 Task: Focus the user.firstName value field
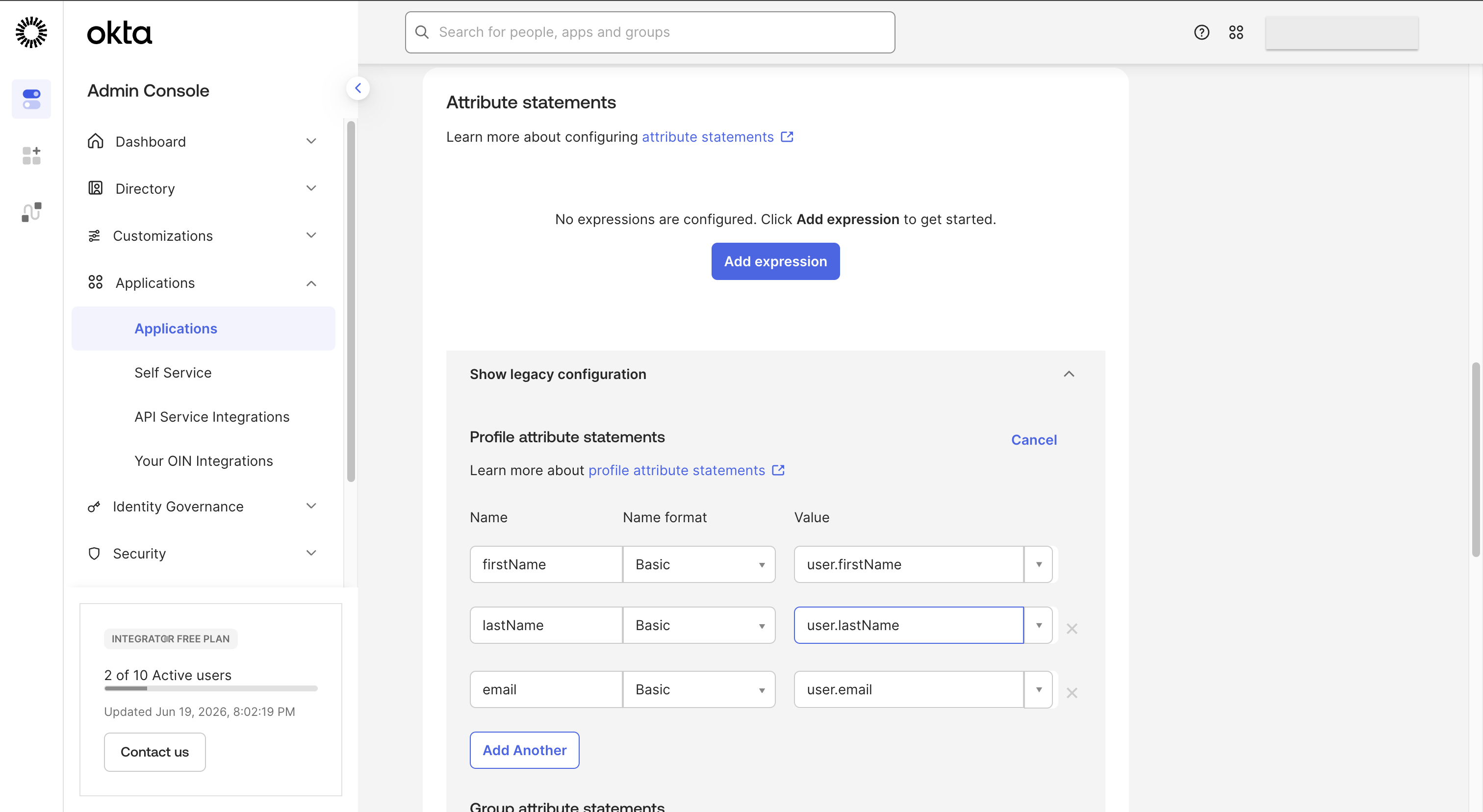pyautogui.click(x=908, y=564)
